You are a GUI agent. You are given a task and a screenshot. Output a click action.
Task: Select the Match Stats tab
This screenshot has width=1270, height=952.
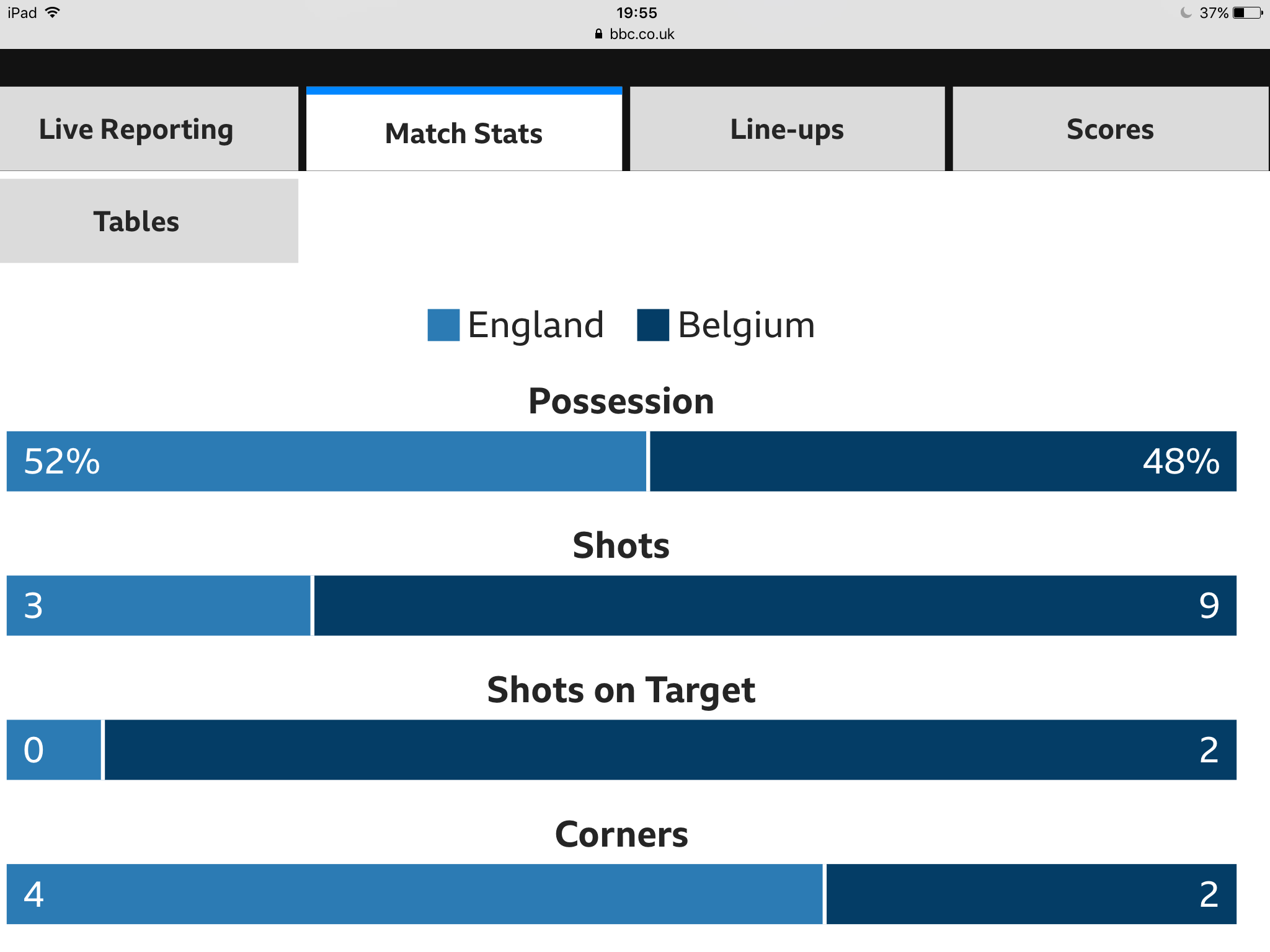tap(464, 129)
